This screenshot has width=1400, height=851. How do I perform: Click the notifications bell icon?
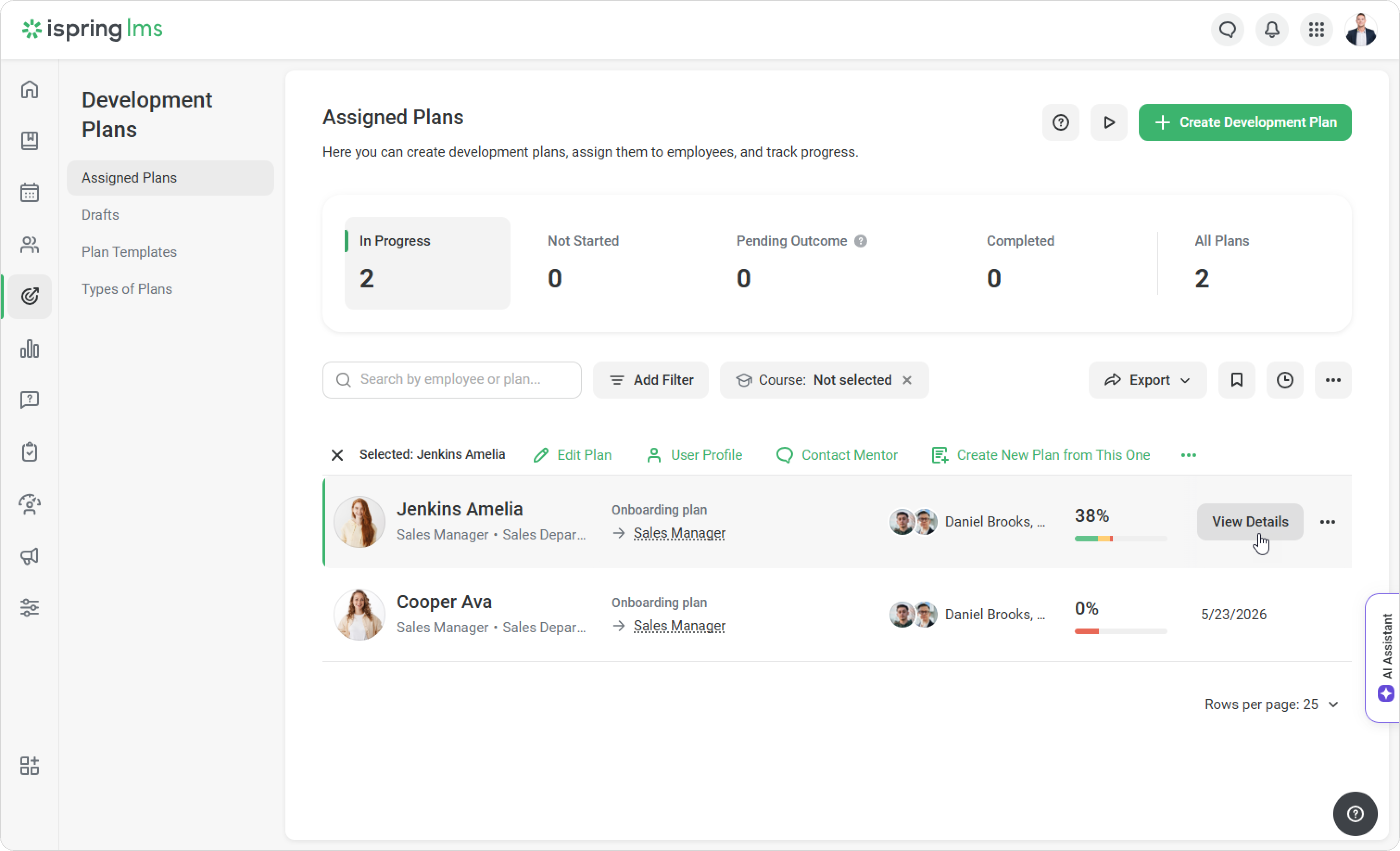1272,30
